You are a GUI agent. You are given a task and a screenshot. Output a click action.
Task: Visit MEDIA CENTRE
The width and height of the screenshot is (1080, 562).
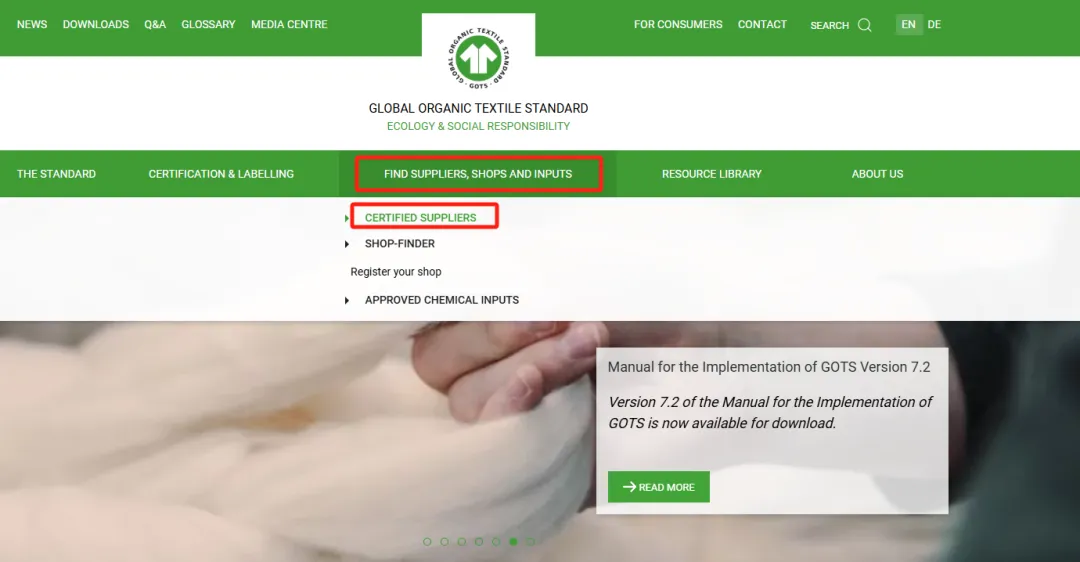tap(289, 24)
